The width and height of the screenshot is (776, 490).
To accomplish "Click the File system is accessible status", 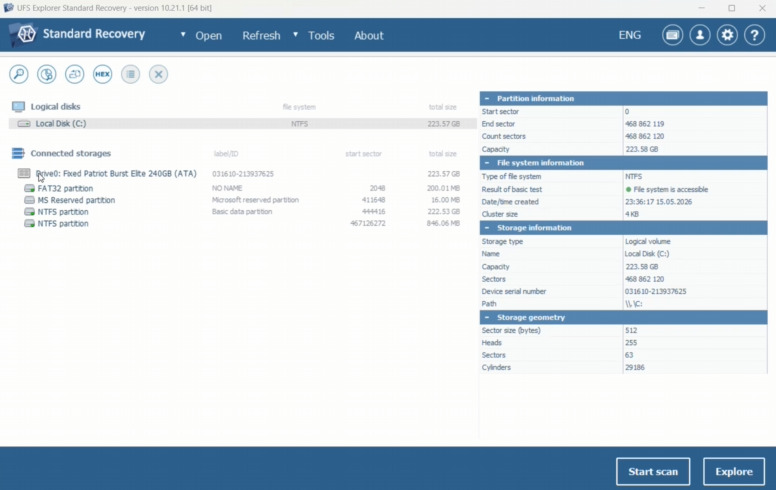I will (x=667, y=190).
